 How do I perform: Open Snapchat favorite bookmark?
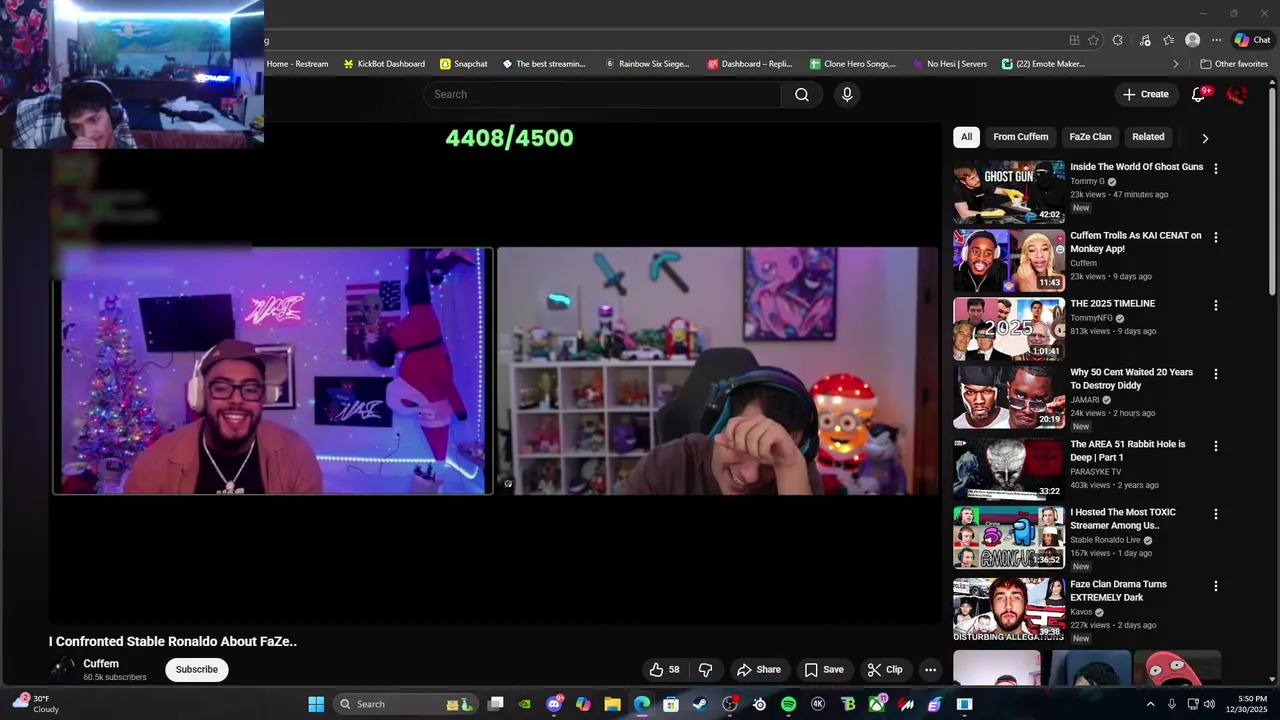(464, 64)
